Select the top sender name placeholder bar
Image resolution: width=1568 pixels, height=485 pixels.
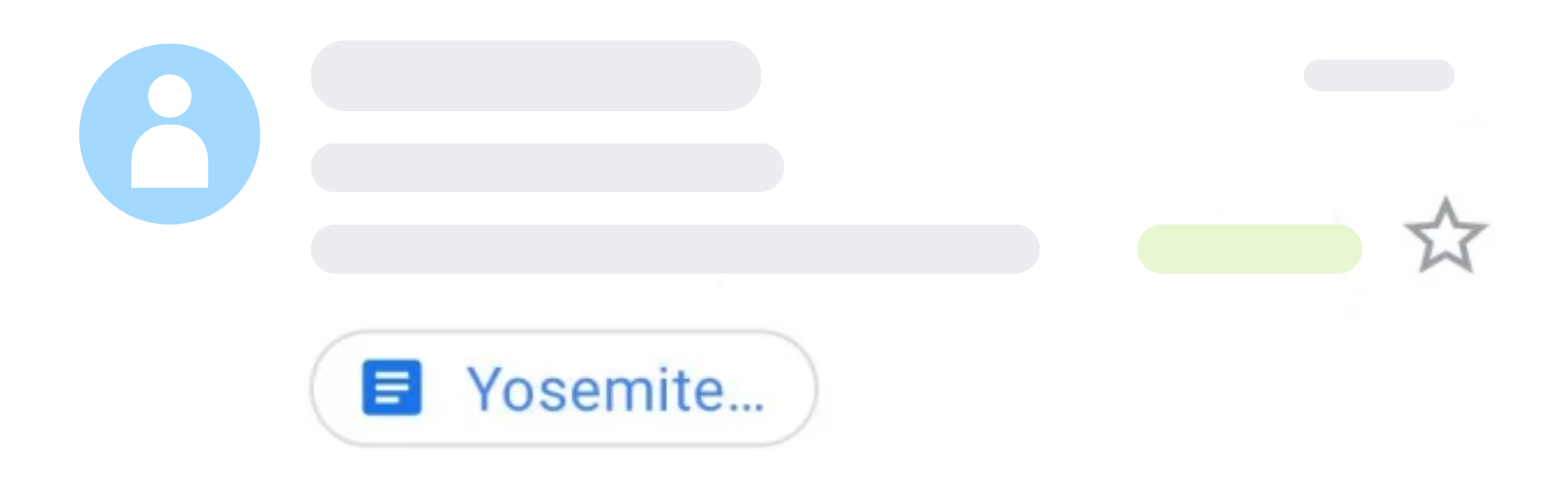[536, 76]
